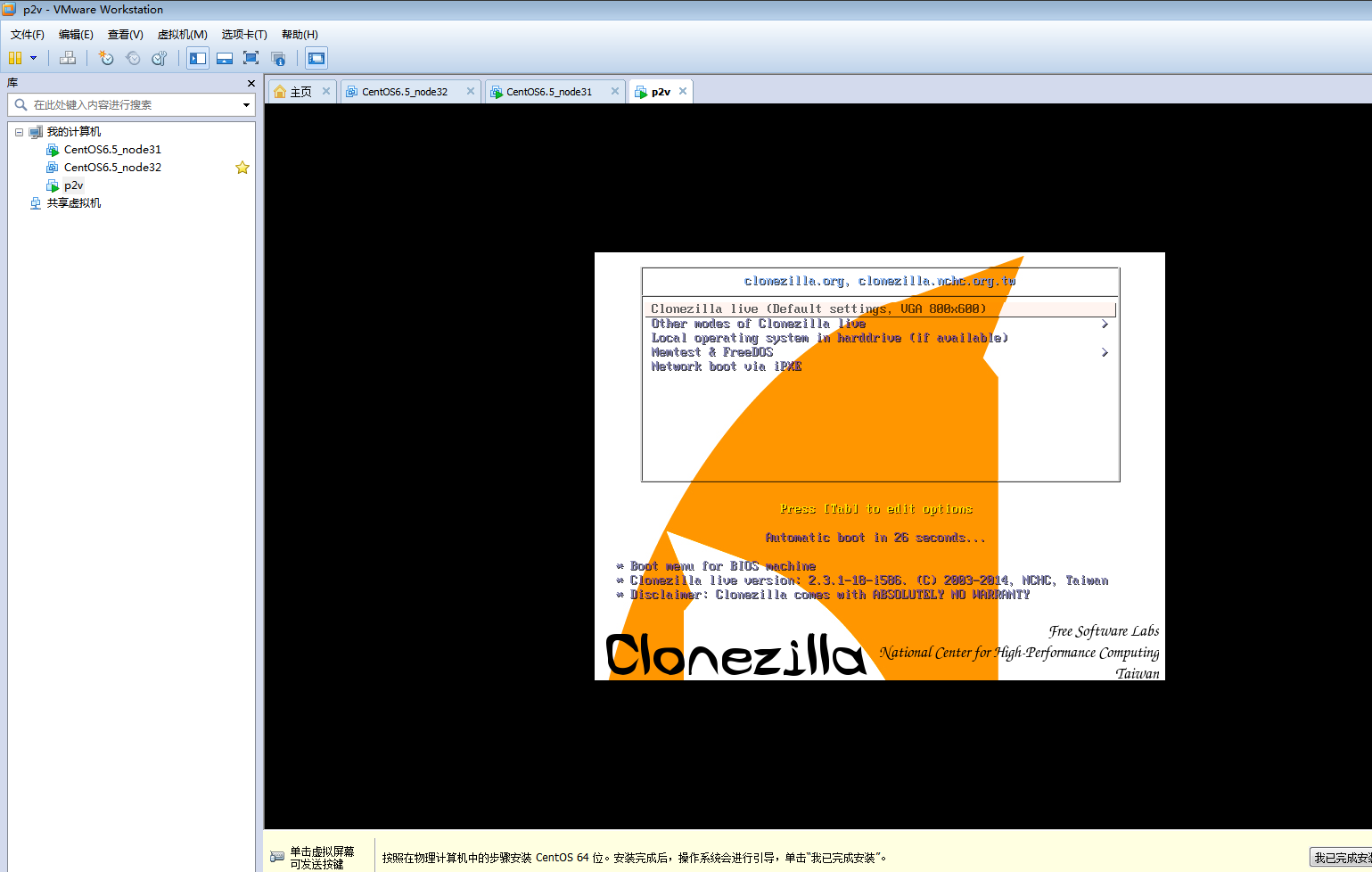Click the VMware Workstation title bar icon
This screenshot has height=872, width=1372.
9,9
